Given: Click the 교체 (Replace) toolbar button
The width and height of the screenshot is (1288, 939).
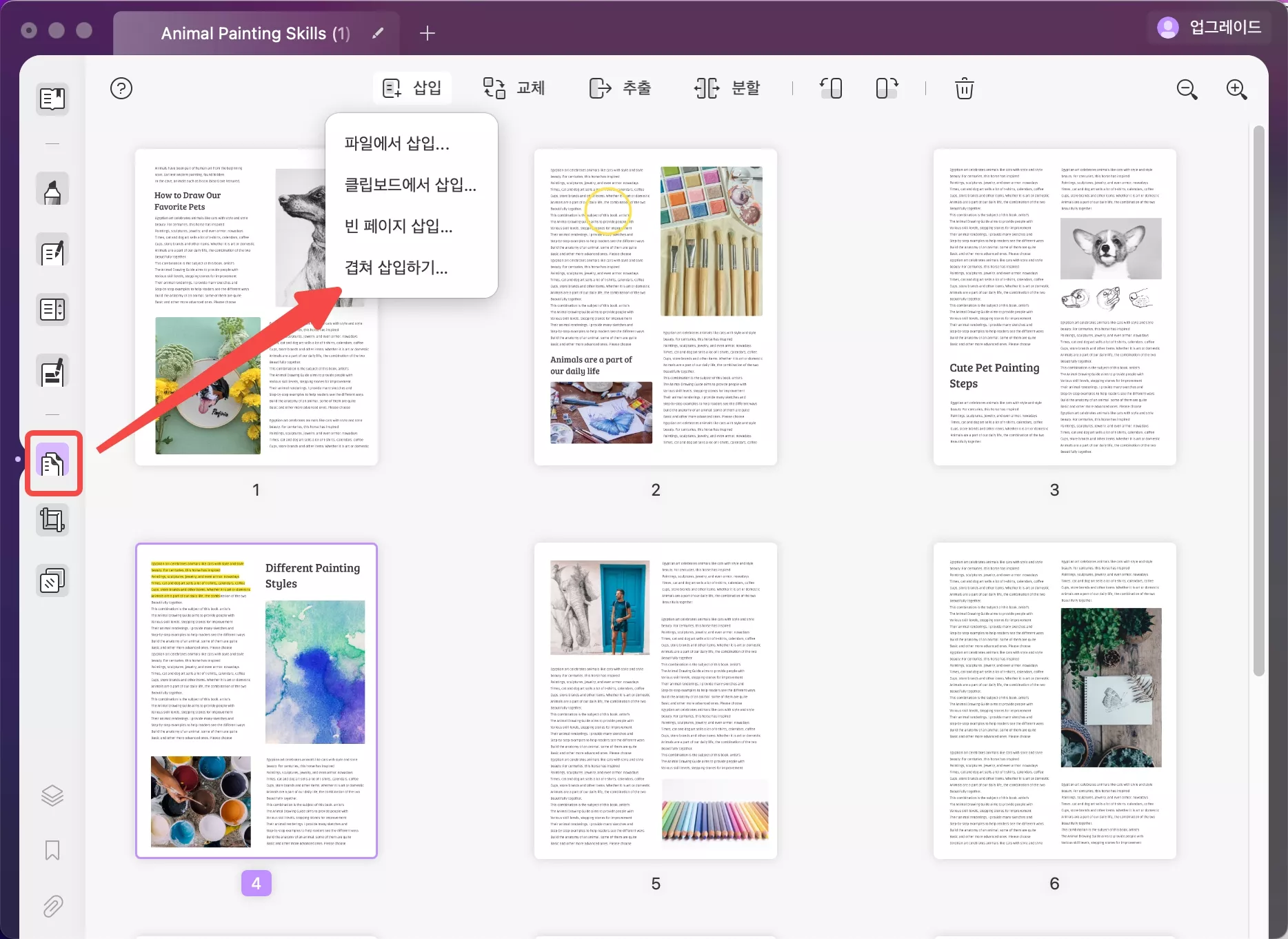Looking at the screenshot, I should [x=514, y=88].
